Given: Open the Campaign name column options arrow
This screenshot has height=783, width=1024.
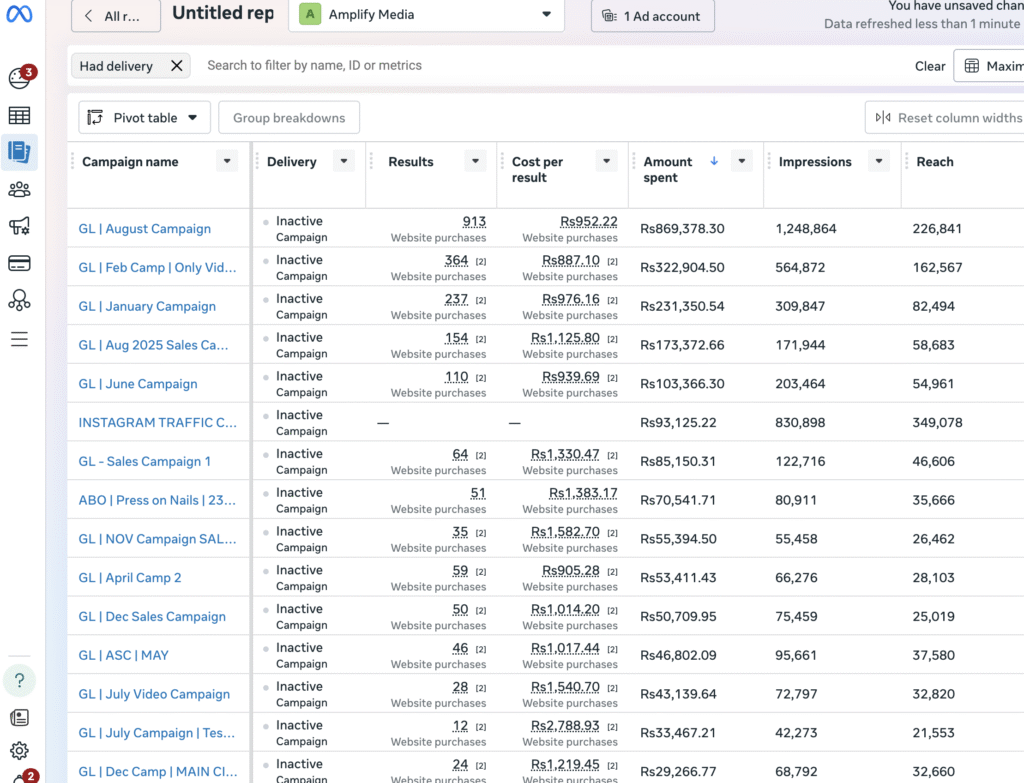Looking at the screenshot, I should click(x=227, y=162).
